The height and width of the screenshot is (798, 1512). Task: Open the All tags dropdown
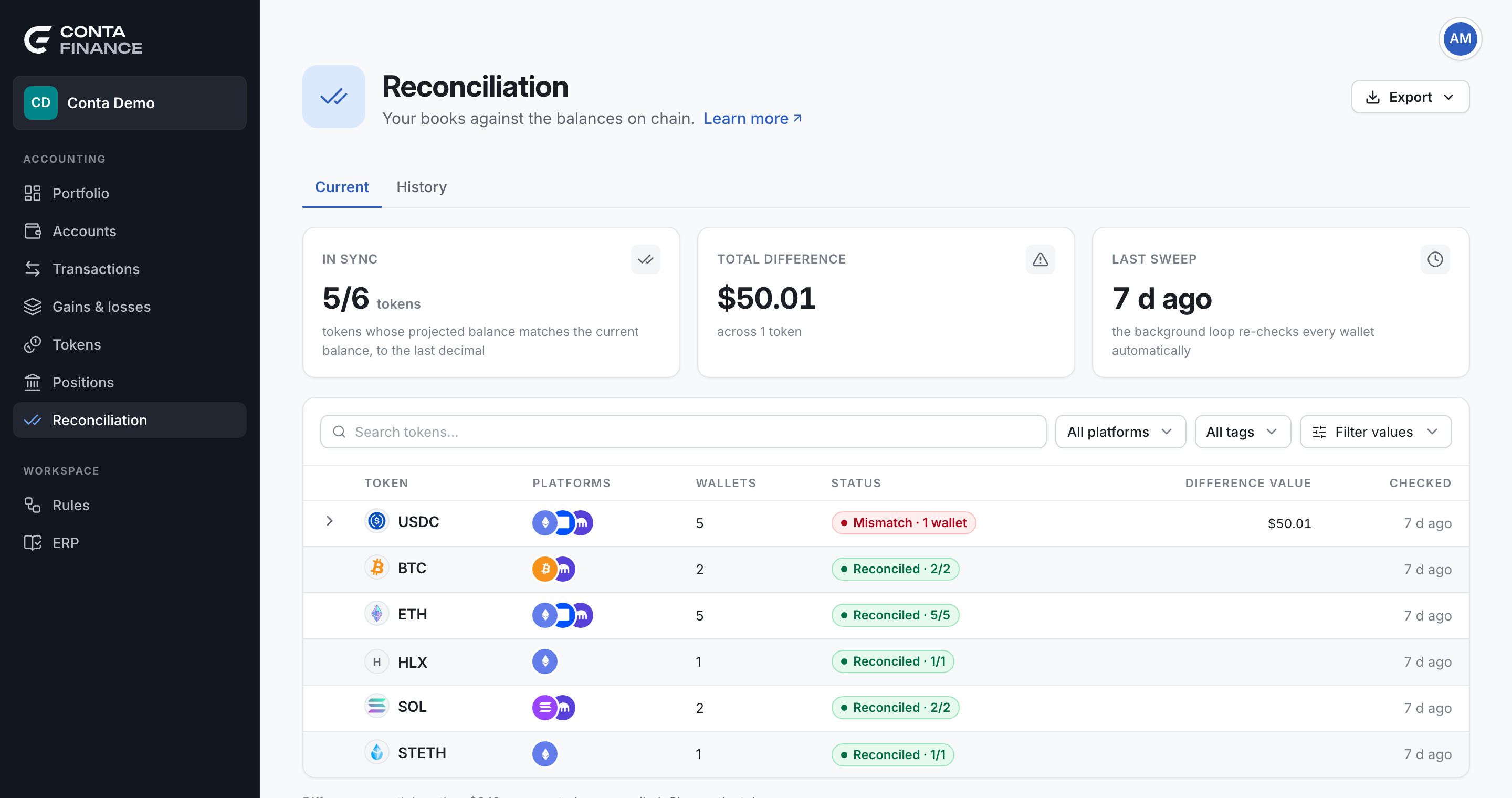(1242, 432)
